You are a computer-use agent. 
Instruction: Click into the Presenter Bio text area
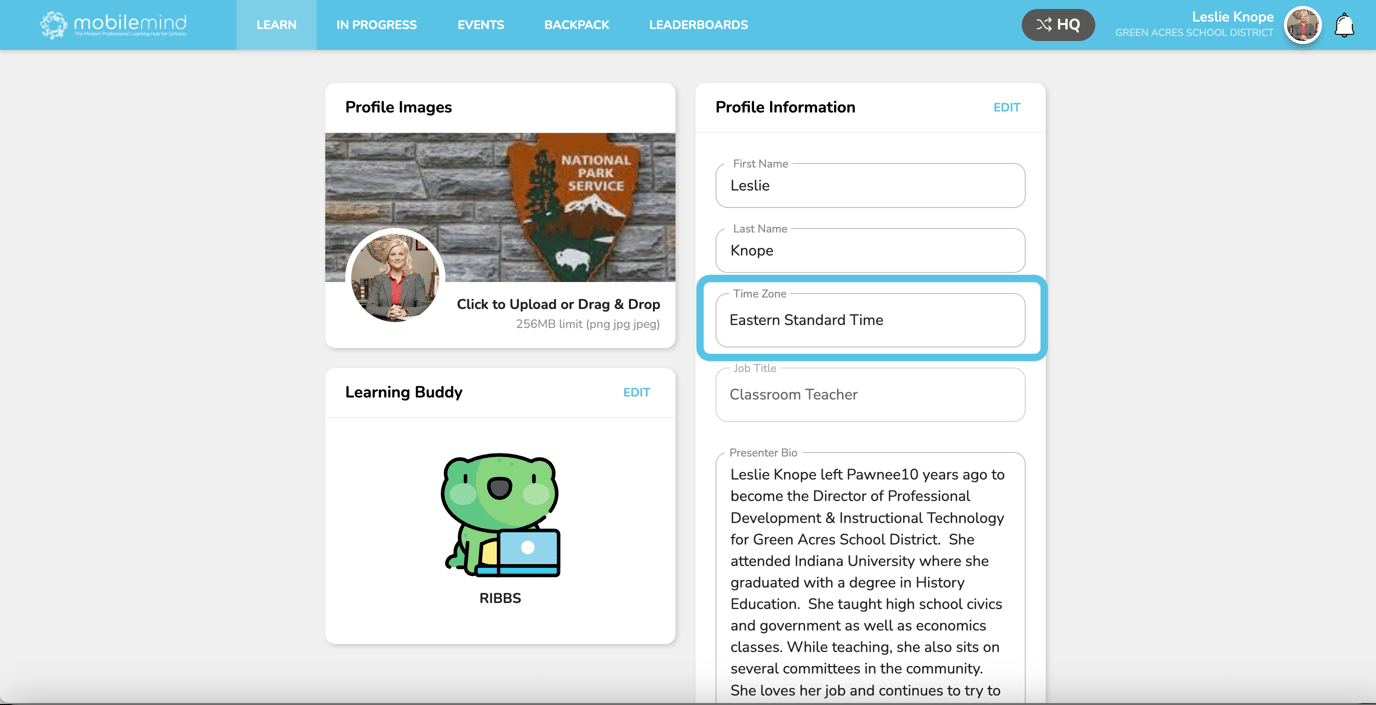870,580
